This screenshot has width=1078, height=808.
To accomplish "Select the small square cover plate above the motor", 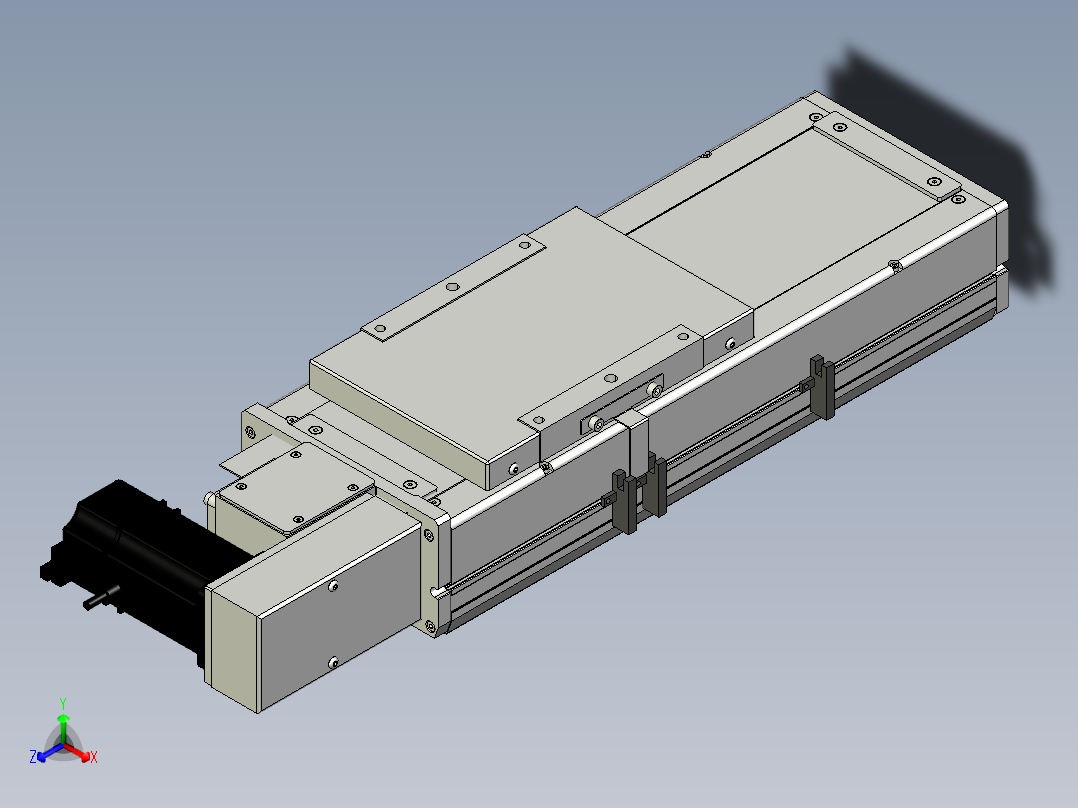I will point(296,487).
